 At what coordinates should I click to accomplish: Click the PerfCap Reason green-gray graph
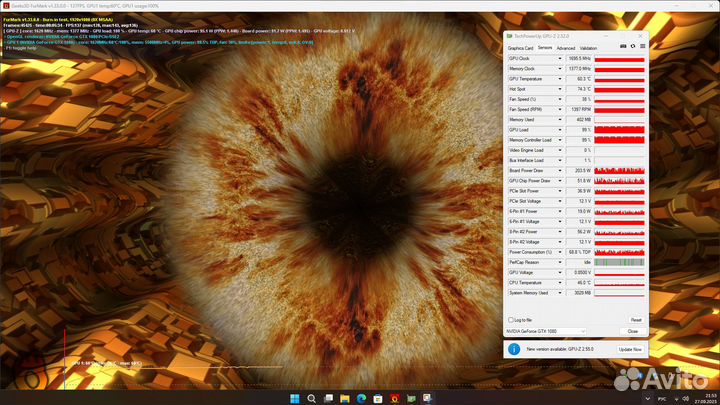click(x=619, y=262)
